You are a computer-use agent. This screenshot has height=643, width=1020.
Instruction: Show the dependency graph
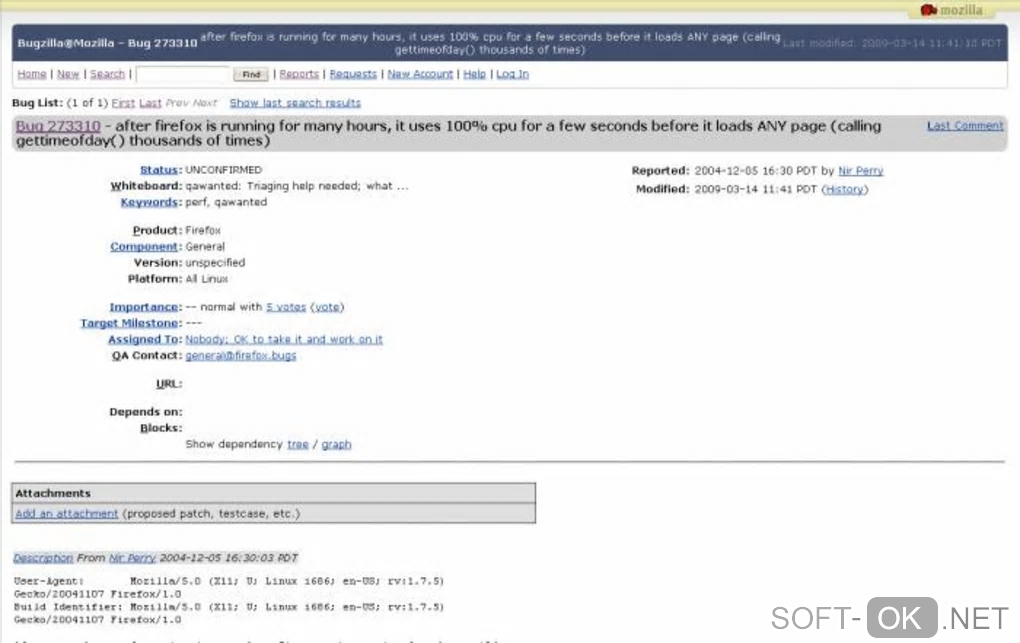point(336,445)
